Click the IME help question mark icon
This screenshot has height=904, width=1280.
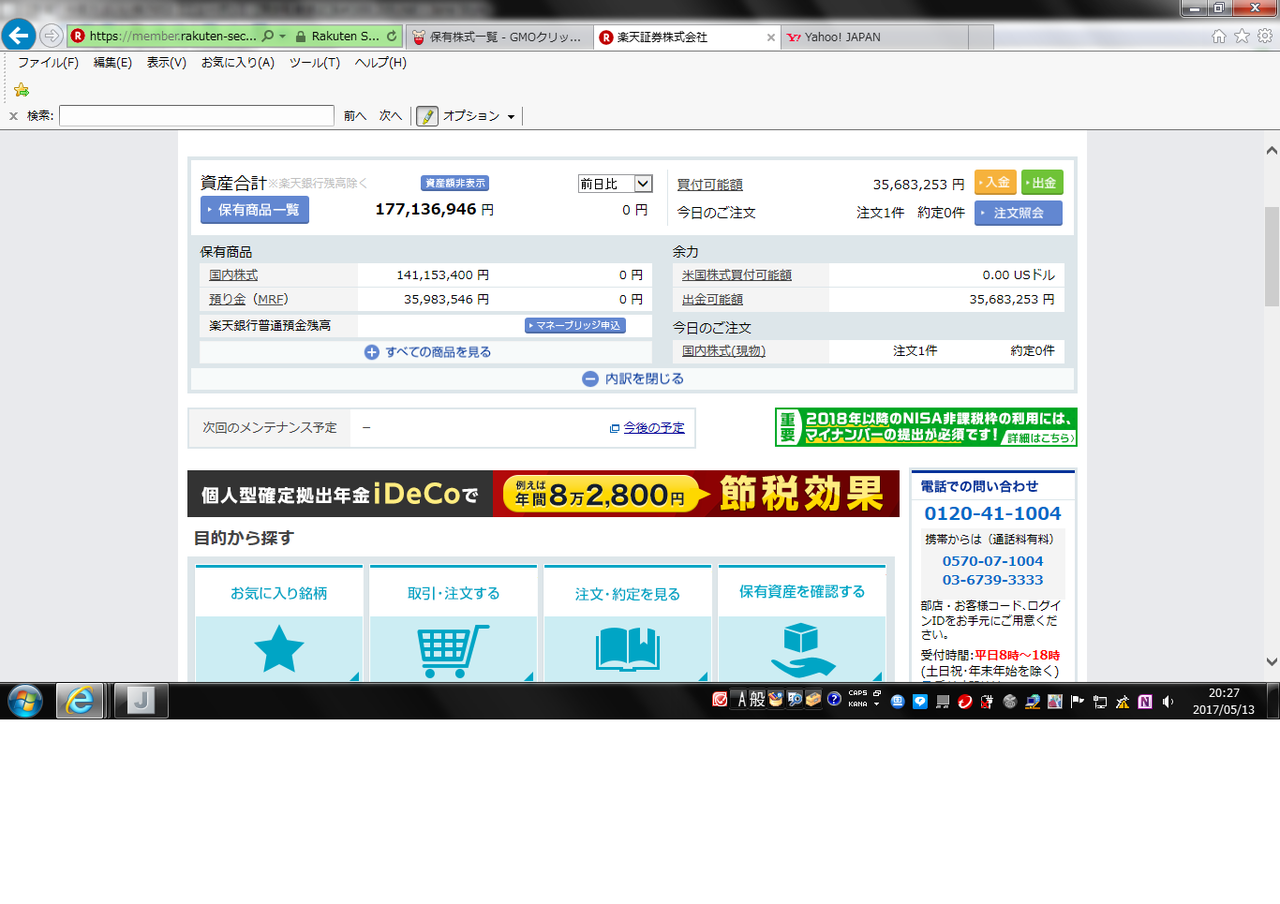pyautogui.click(x=833, y=700)
